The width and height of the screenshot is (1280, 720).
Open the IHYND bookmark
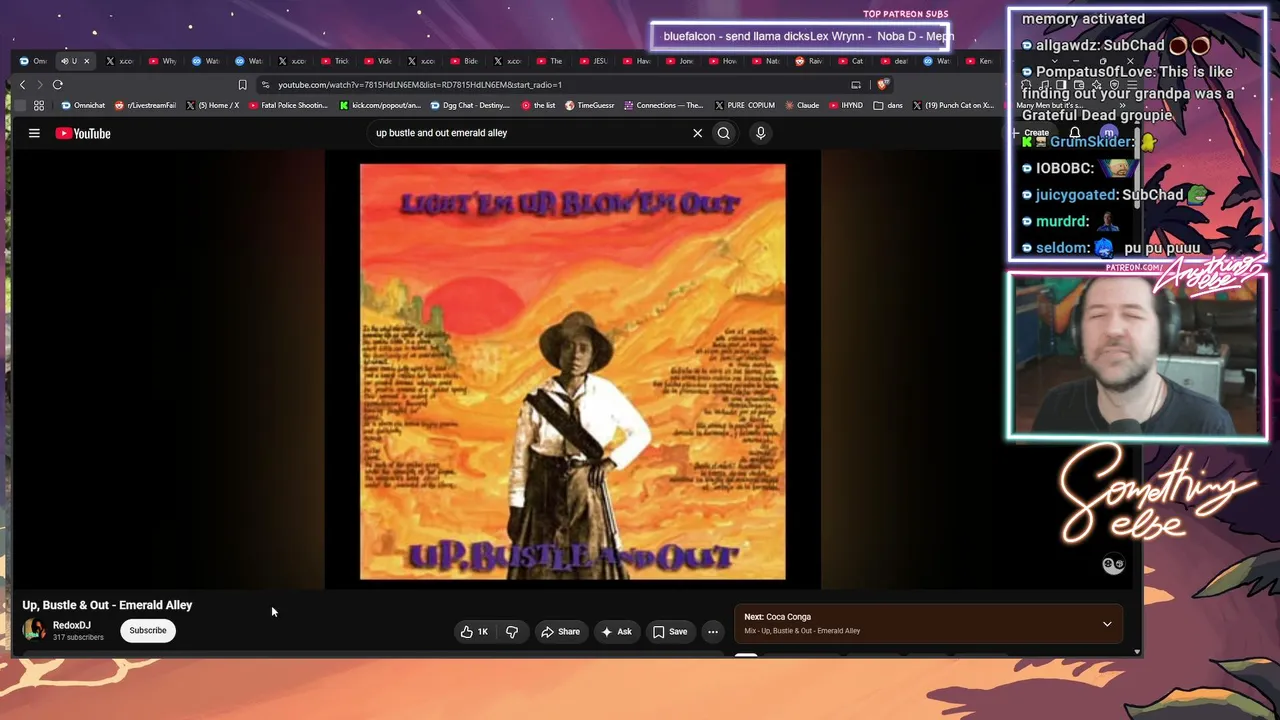click(846, 105)
